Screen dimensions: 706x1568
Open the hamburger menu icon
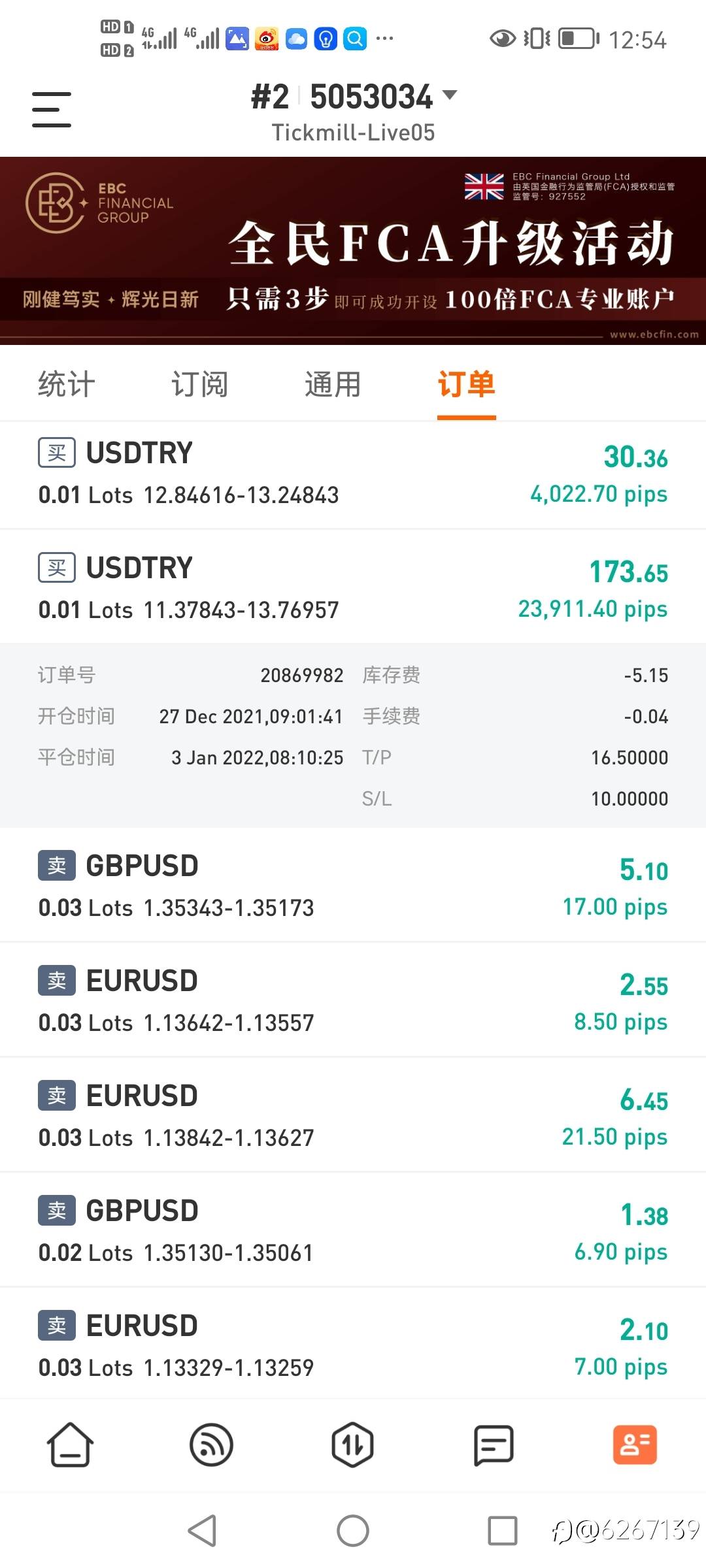(52, 109)
